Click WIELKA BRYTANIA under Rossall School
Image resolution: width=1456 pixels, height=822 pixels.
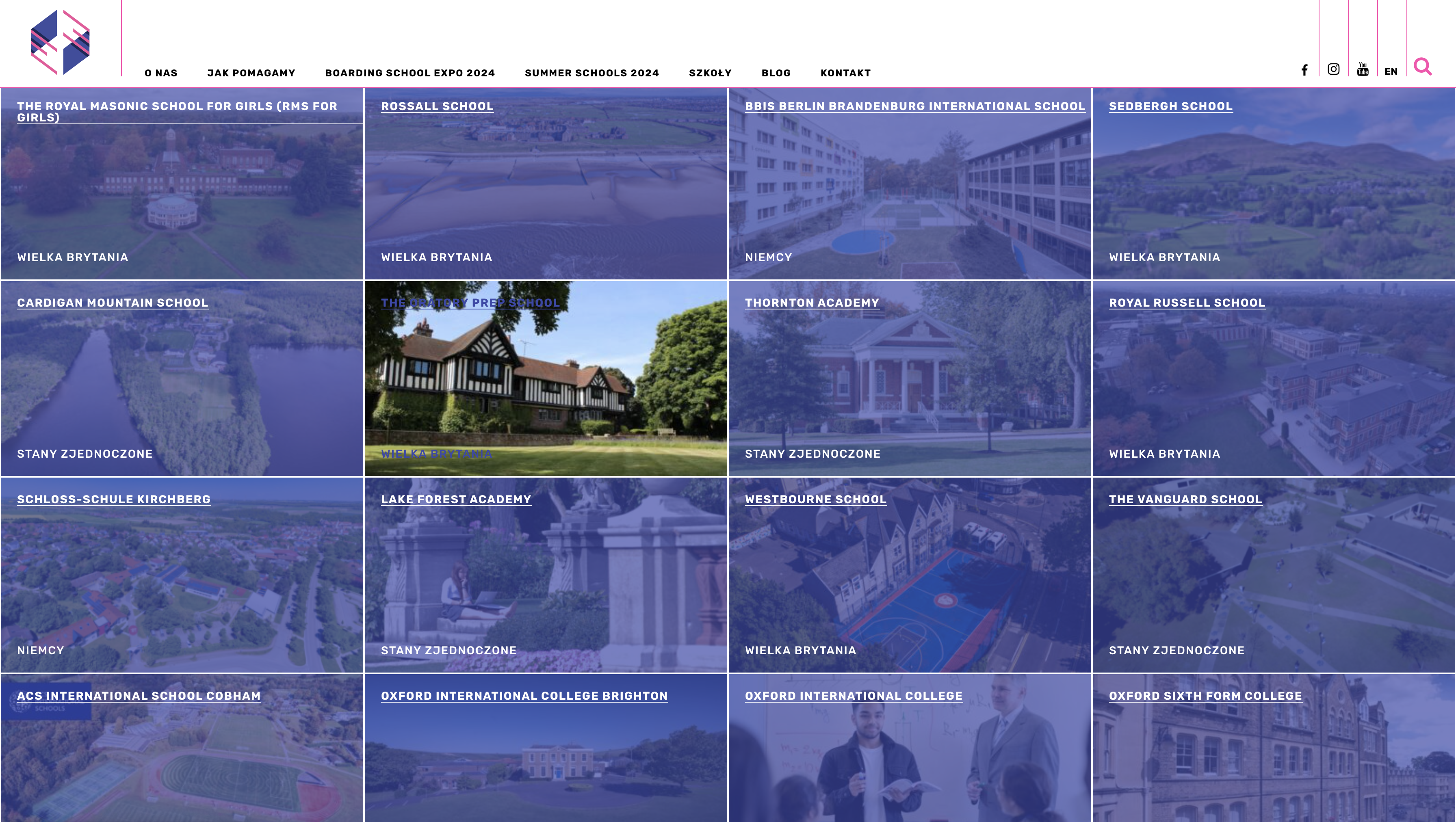click(436, 257)
